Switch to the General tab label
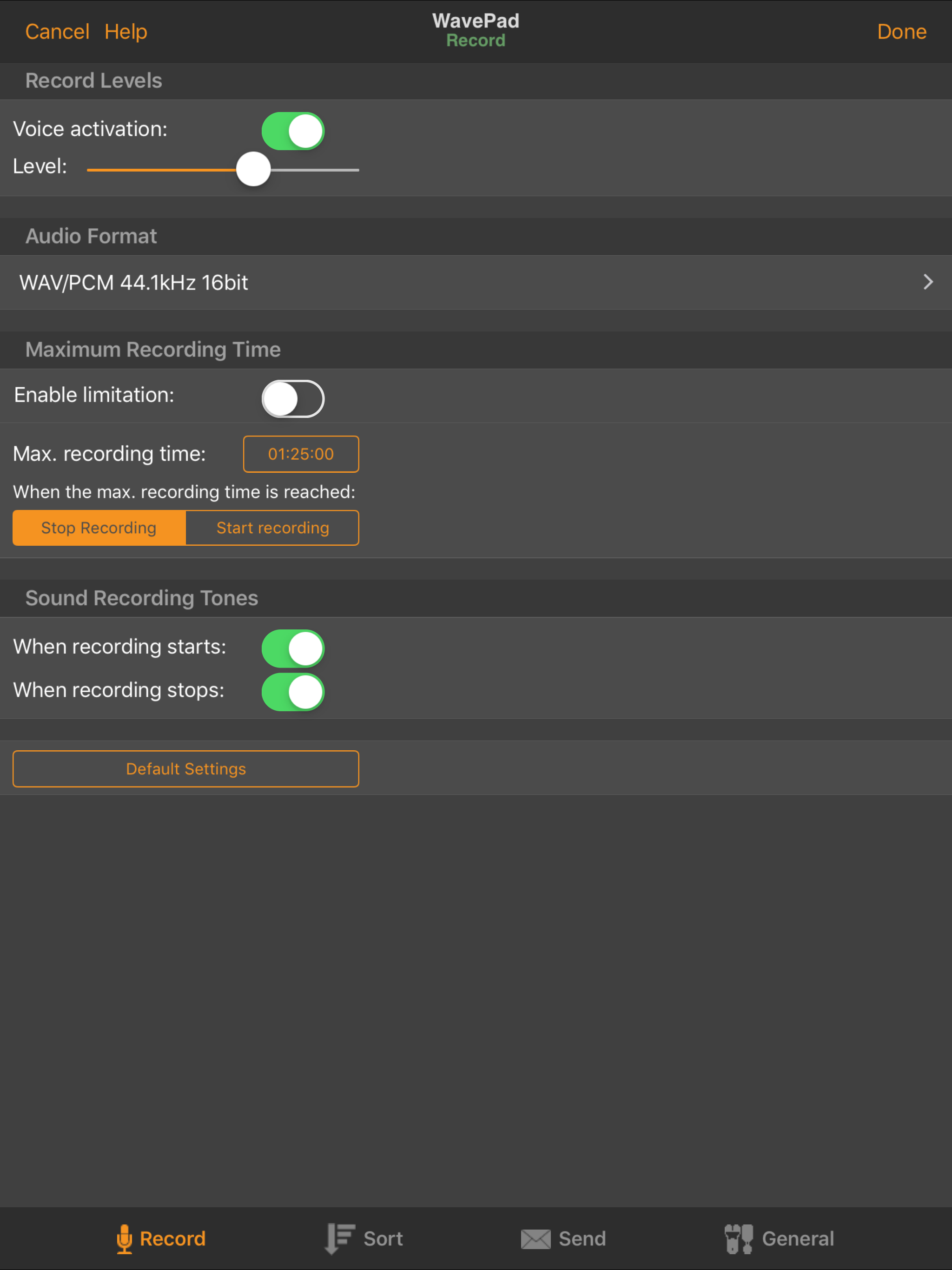Image resolution: width=952 pixels, height=1270 pixels. (x=798, y=1239)
